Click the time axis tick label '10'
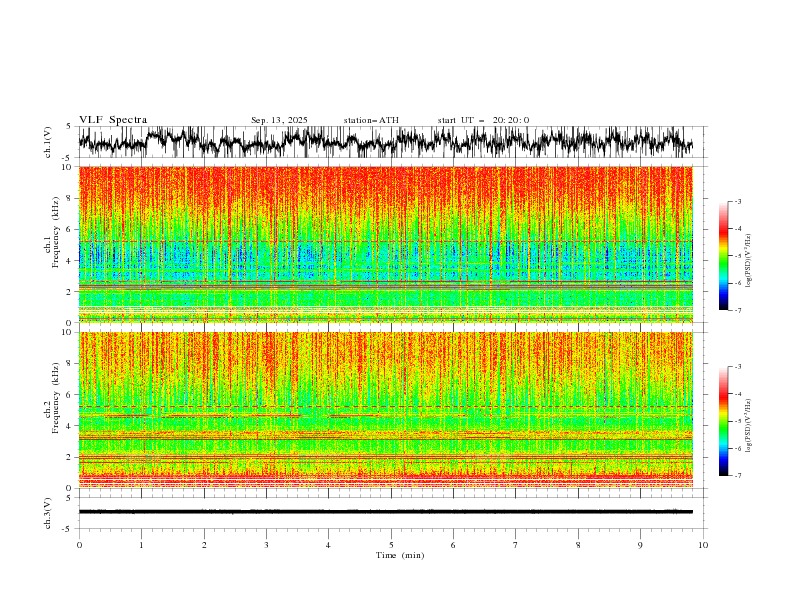 (x=703, y=545)
